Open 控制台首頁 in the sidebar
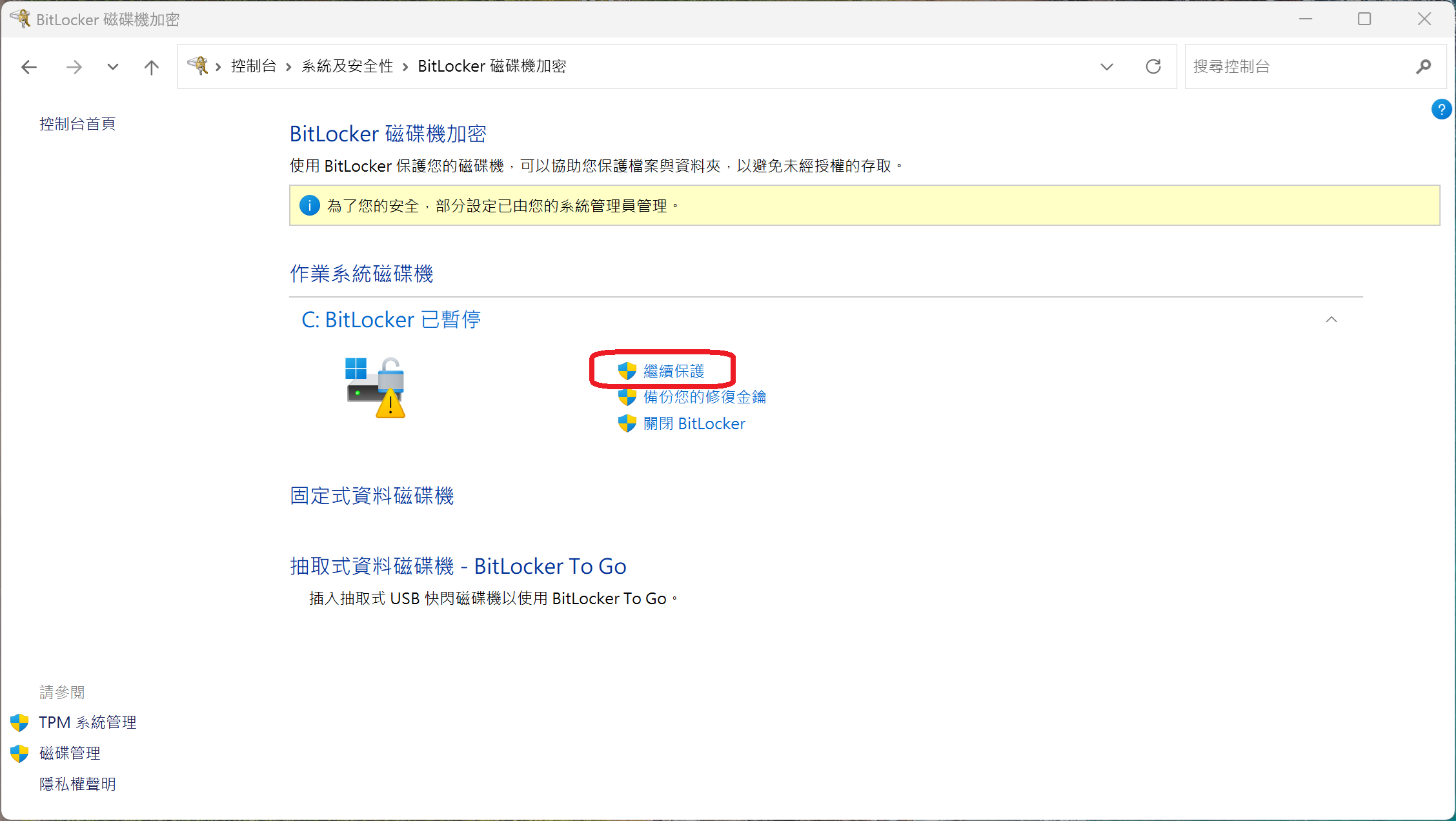The image size is (1456, 821). 77,124
